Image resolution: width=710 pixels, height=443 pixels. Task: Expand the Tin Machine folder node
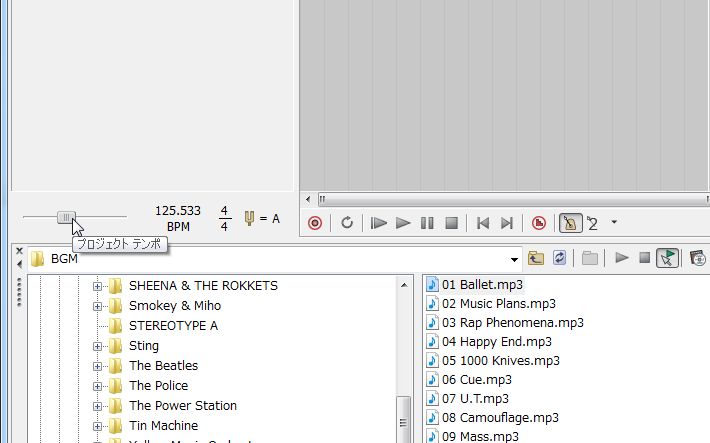(97, 426)
